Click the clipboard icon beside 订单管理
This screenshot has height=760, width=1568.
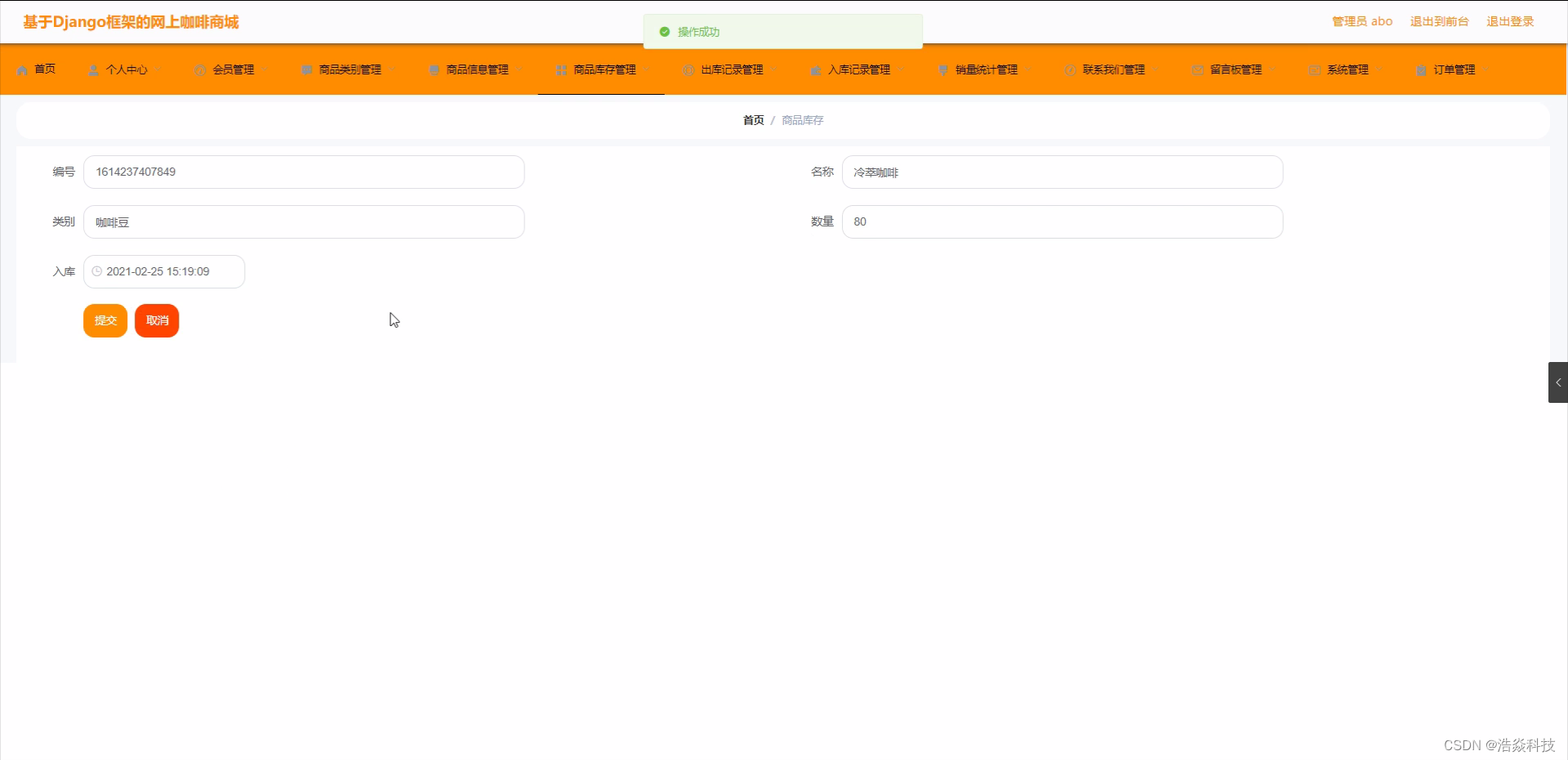[x=1419, y=69]
